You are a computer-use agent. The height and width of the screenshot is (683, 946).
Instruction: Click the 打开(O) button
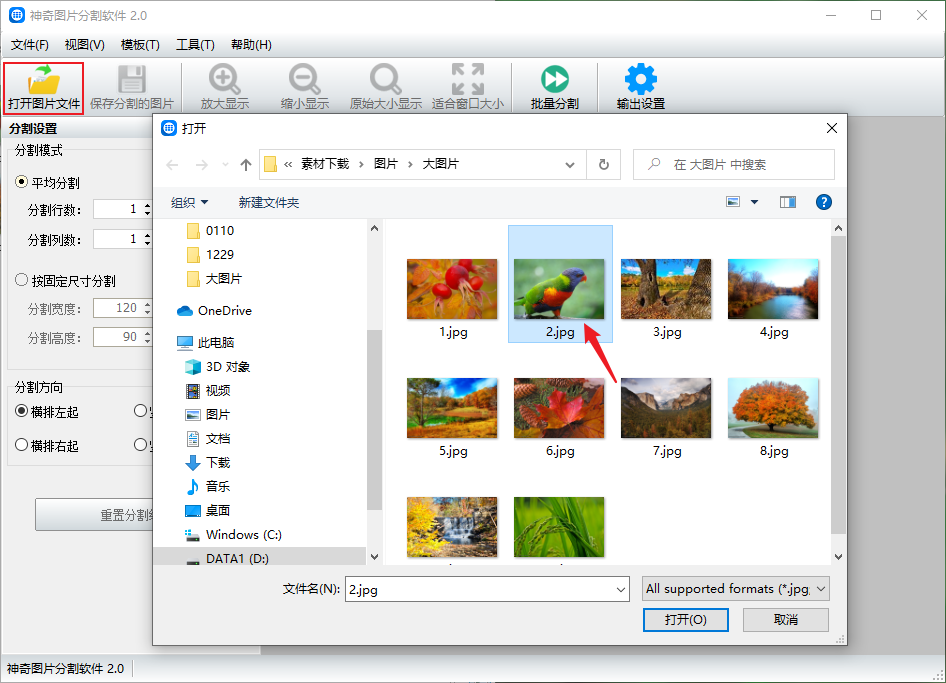pyautogui.click(x=686, y=620)
